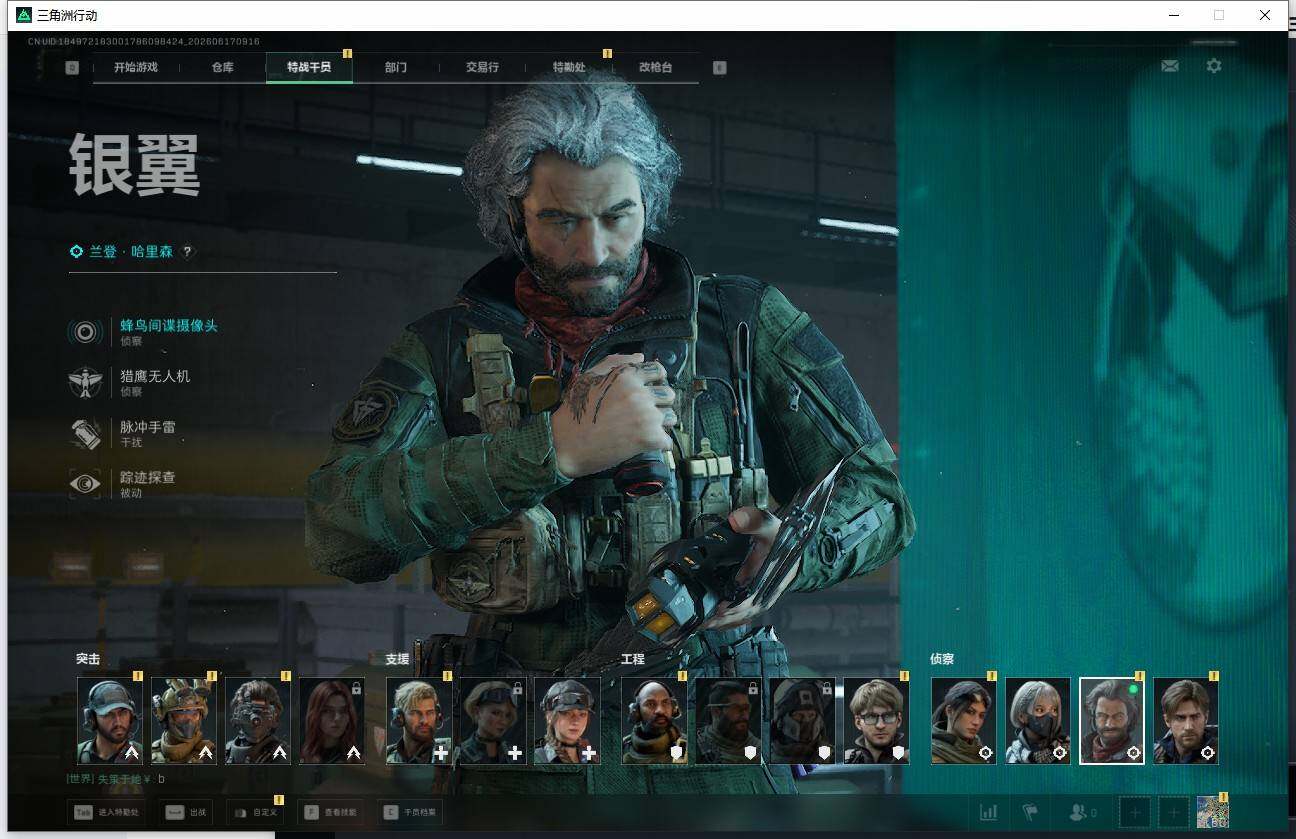Viewport: 1296px width, 839px height.
Task: Open the mail inbox envelope icon
Action: (x=1169, y=66)
